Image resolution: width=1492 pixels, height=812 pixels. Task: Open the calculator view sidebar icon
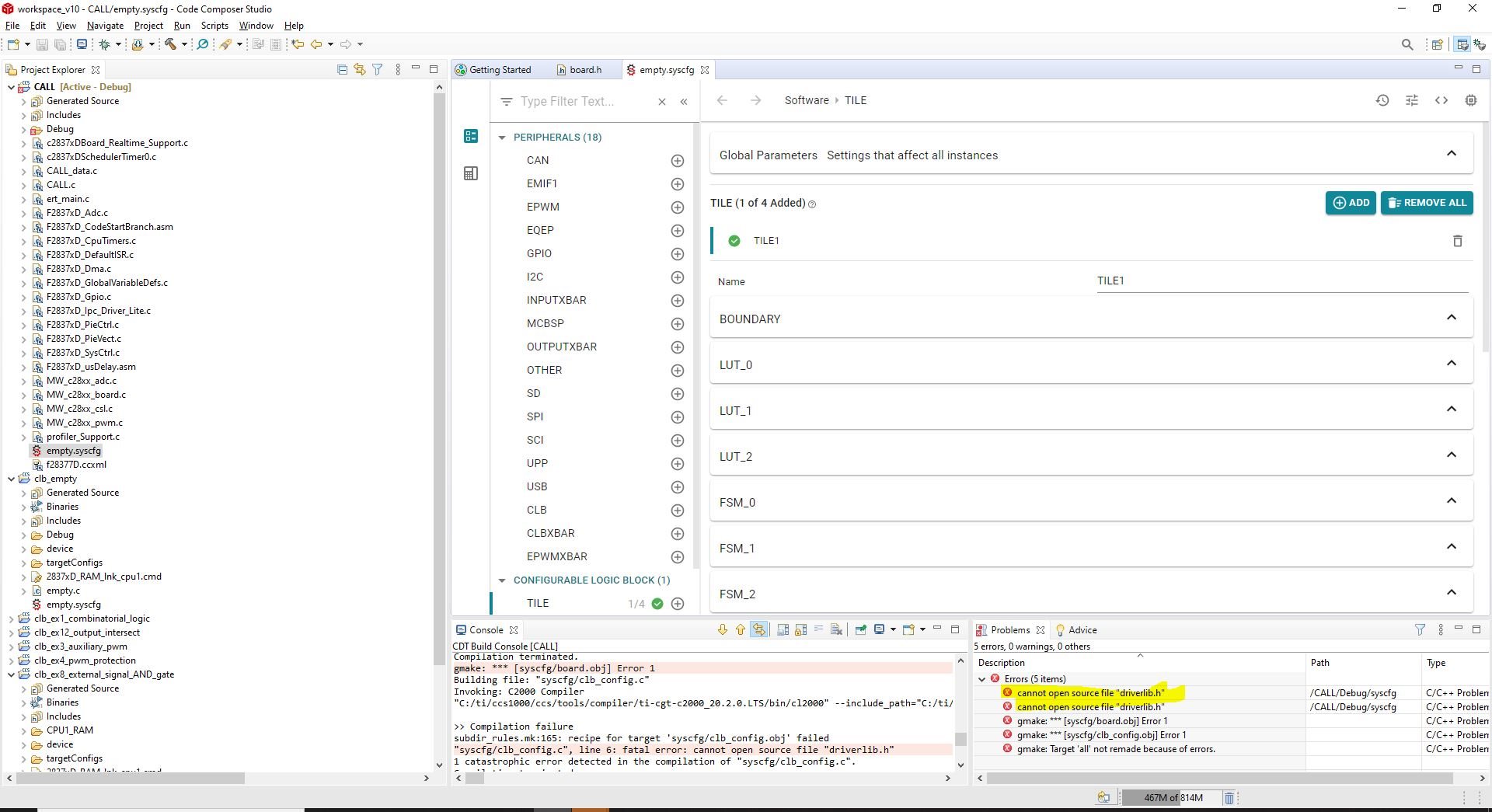[x=471, y=173]
